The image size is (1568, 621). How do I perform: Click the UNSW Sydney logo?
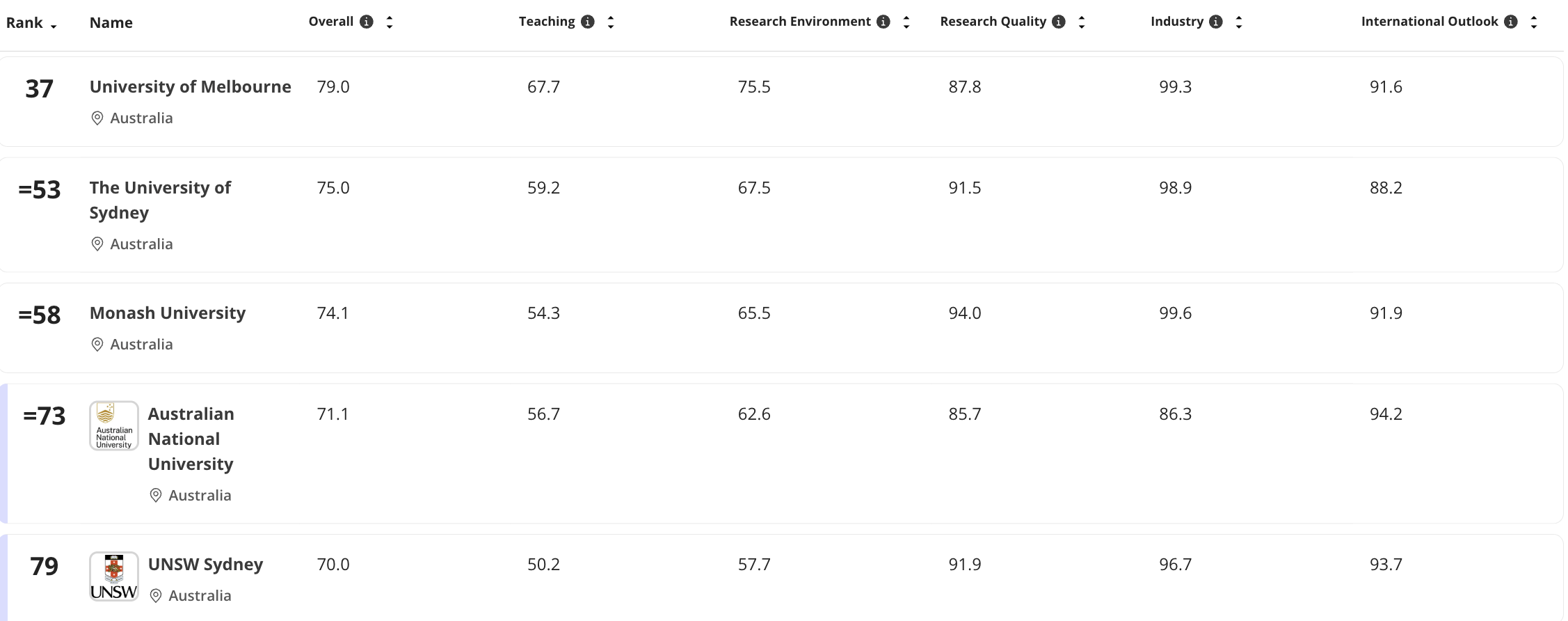114,576
